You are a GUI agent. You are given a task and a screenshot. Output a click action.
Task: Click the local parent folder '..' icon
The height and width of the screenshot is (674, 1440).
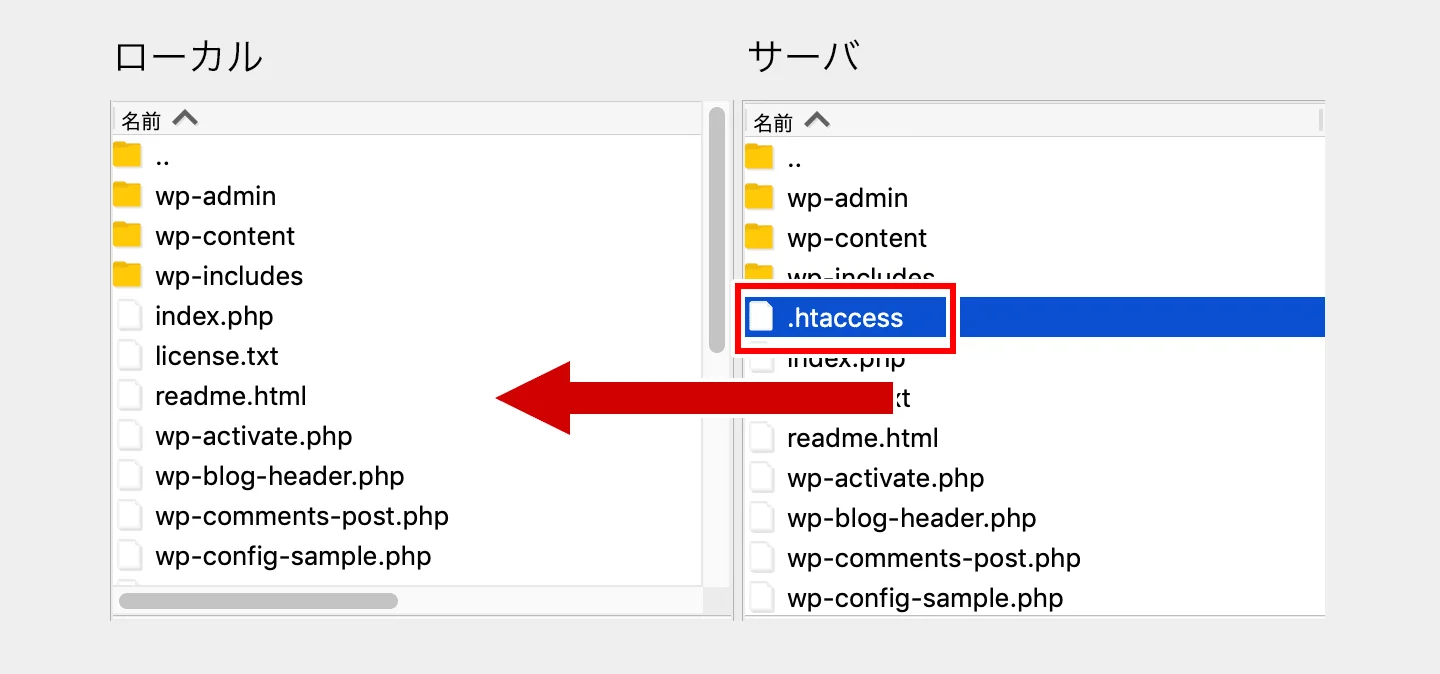tap(127, 155)
